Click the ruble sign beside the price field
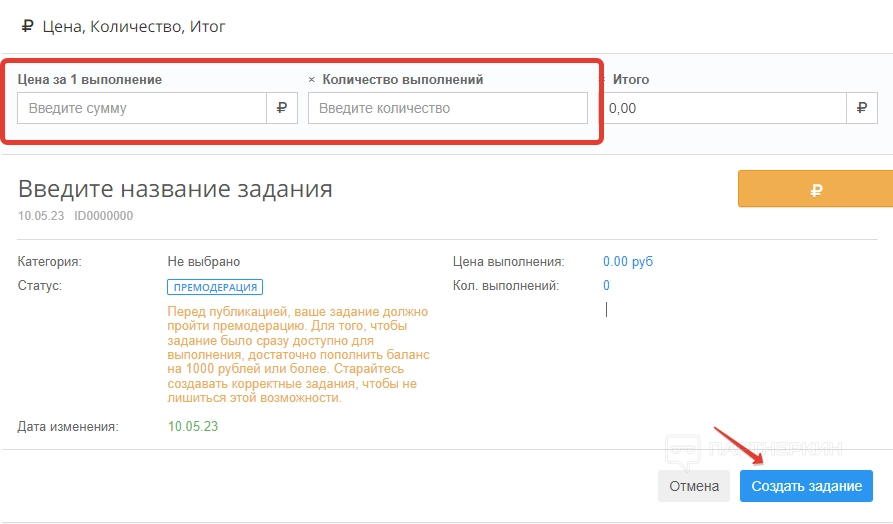The height and width of the screenshot is (524, 893). click(281, 108)
